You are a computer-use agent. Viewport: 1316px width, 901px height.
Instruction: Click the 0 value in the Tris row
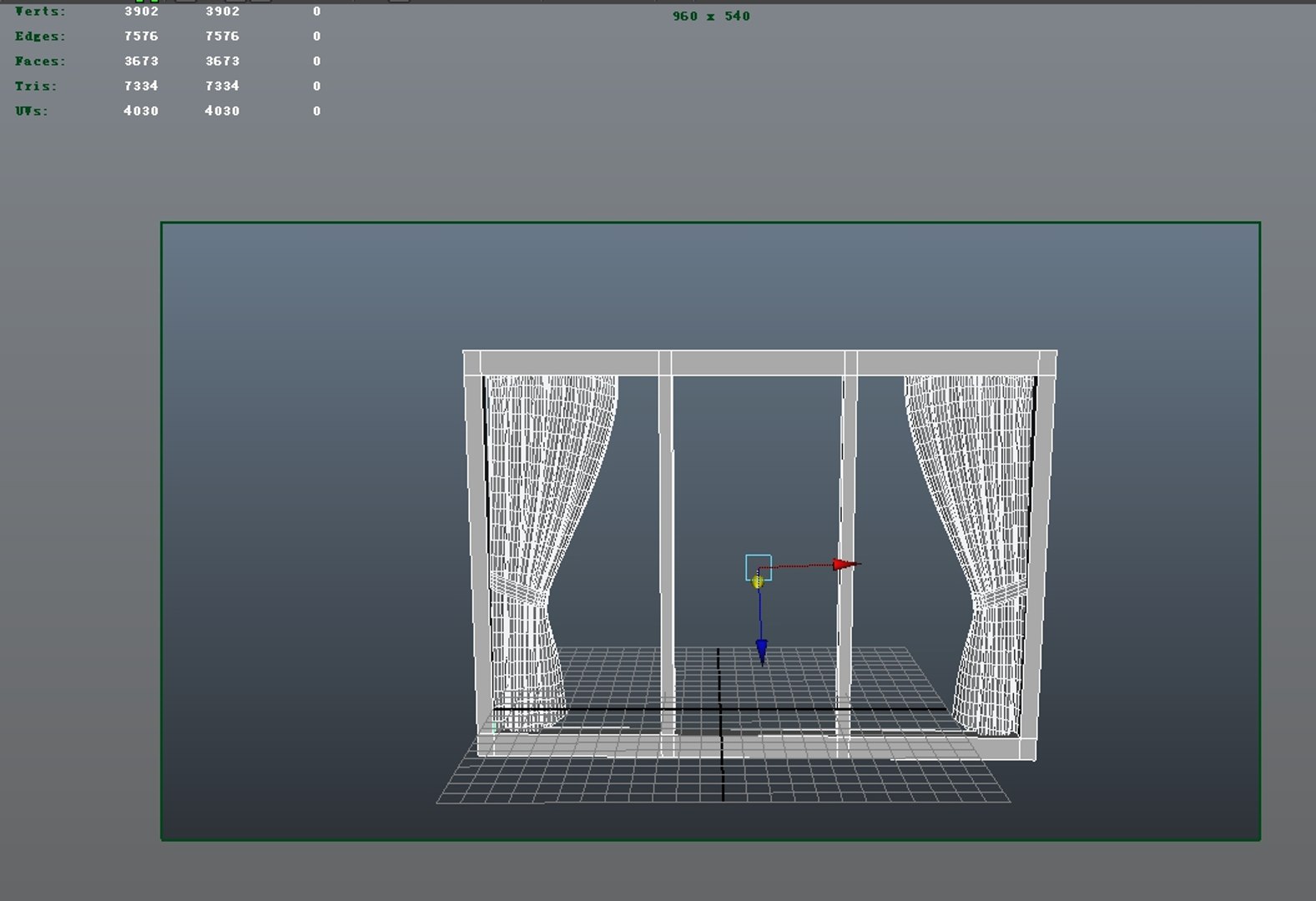coord(316,86)
